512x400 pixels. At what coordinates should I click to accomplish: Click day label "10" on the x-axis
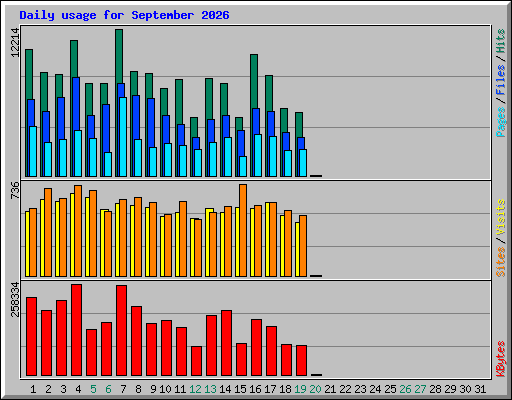tap(165, 389)
